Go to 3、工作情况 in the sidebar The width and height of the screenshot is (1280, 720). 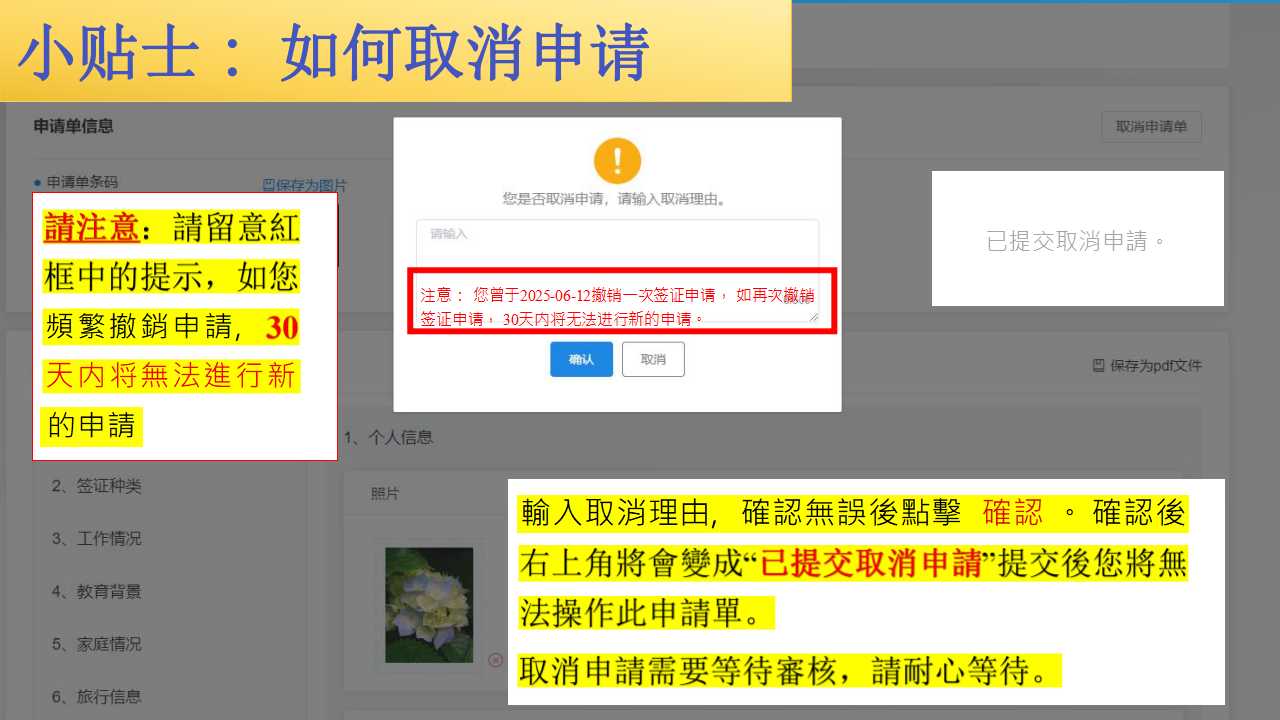pyautogui.click(x=97, y=539)
